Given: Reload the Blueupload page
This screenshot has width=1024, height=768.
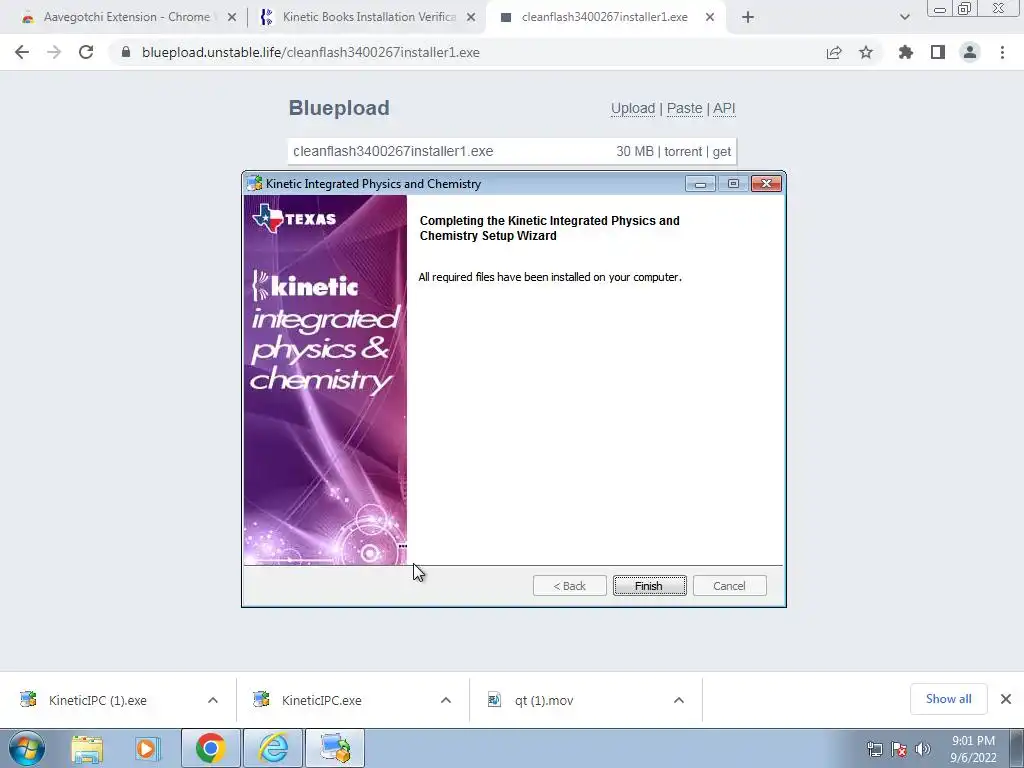Looking at the screenshot, I should (86, 52).
